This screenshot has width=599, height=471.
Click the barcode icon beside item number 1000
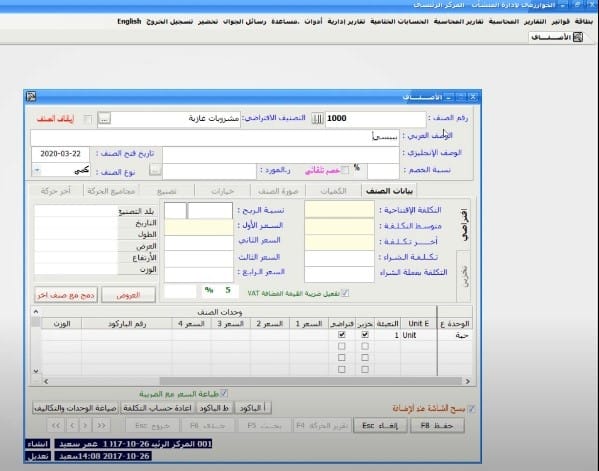317,118
